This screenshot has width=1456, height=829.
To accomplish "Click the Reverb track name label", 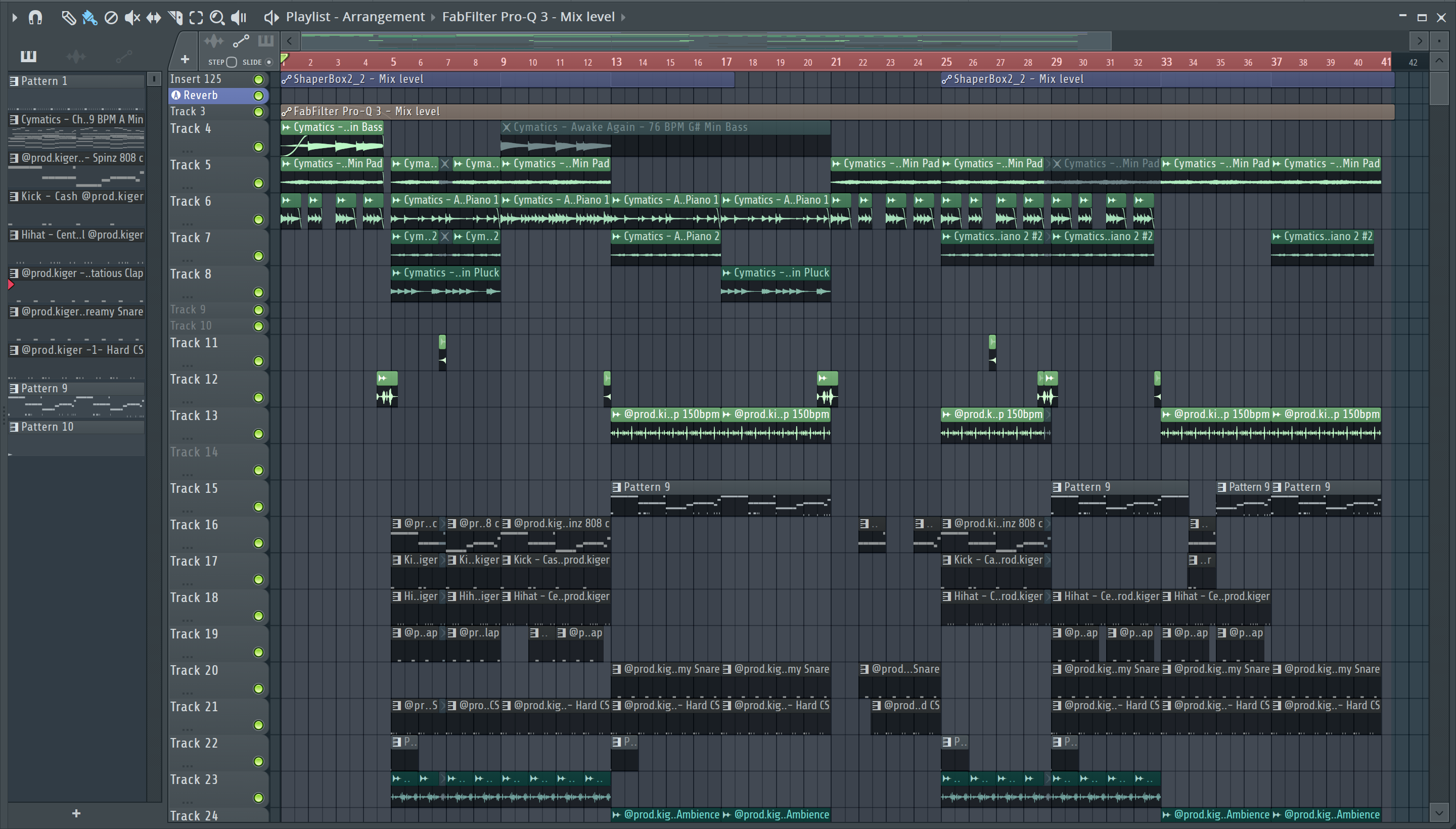I will pos(200,96).
